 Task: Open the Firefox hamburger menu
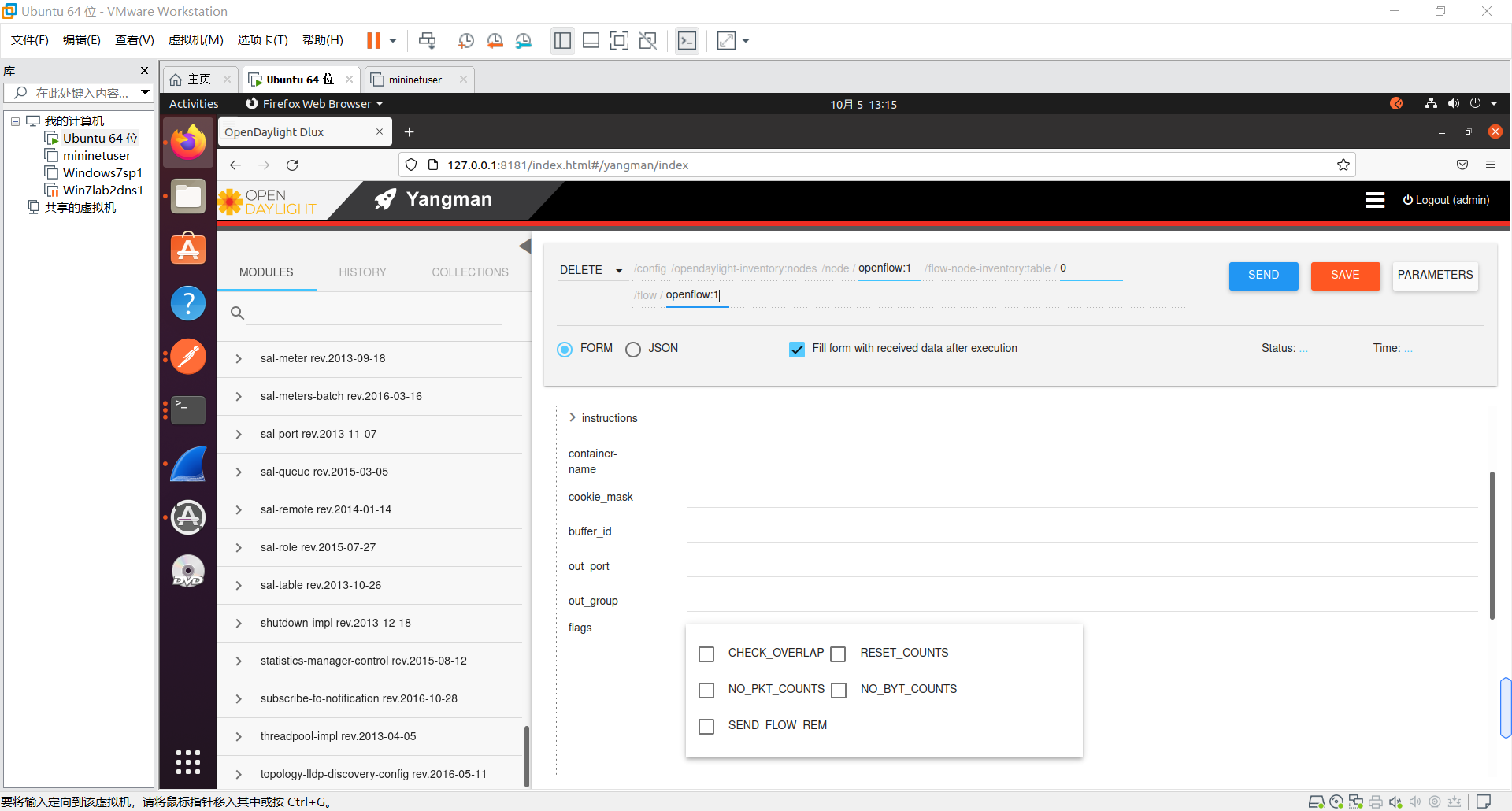click(1491, 165)
